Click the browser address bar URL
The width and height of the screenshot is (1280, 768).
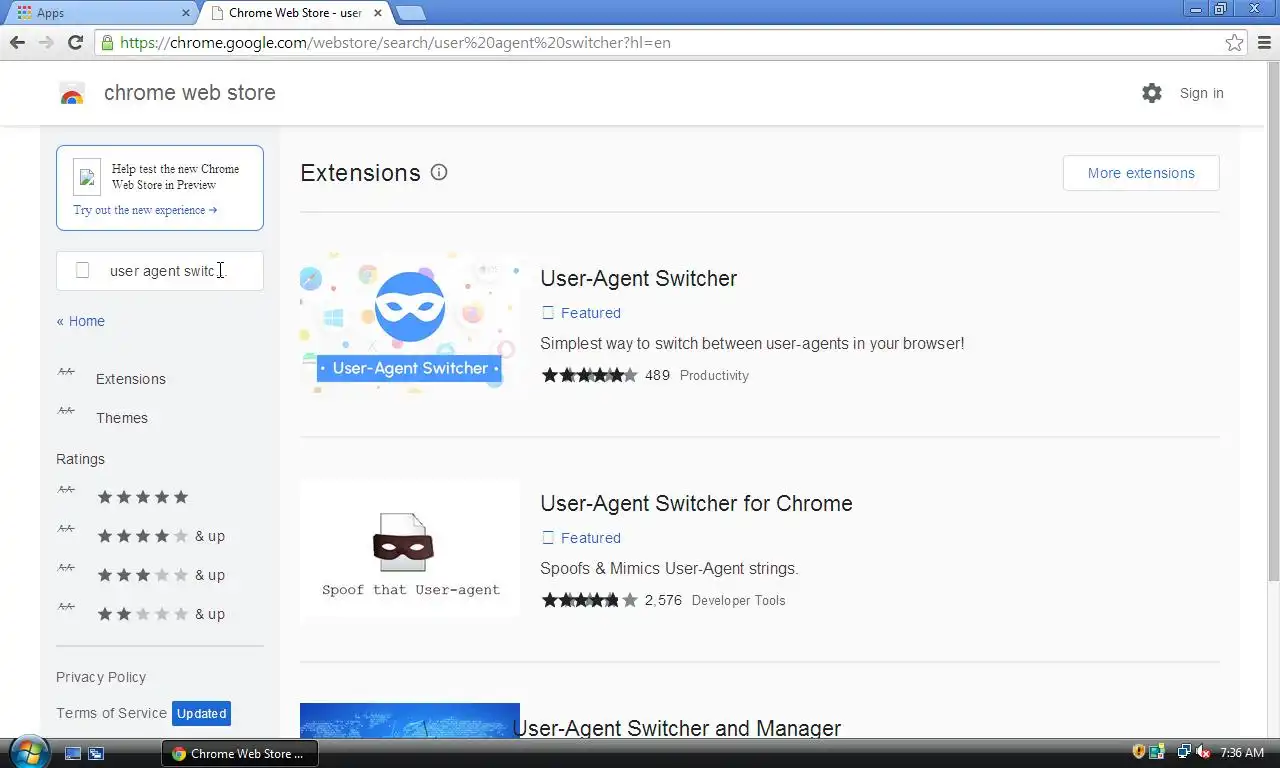click(x=395, y=43)
